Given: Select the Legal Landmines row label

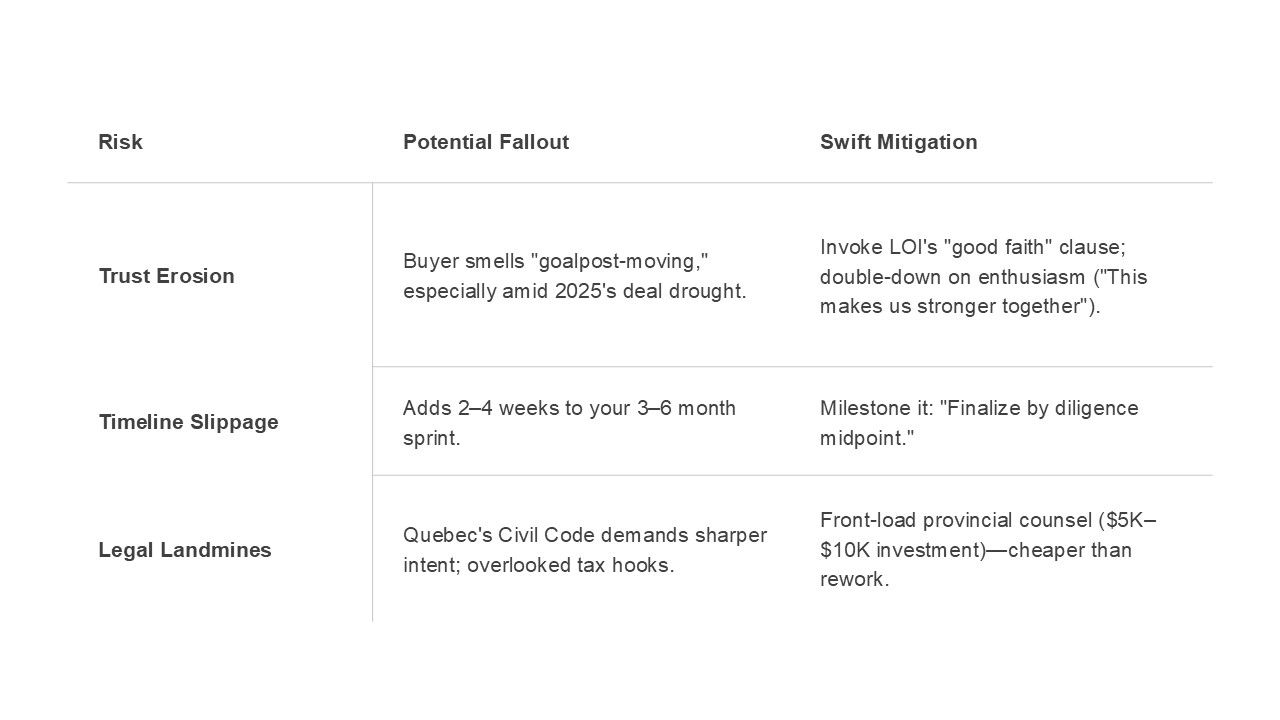Looking at the screenshot, I should (x=185, y=550).
